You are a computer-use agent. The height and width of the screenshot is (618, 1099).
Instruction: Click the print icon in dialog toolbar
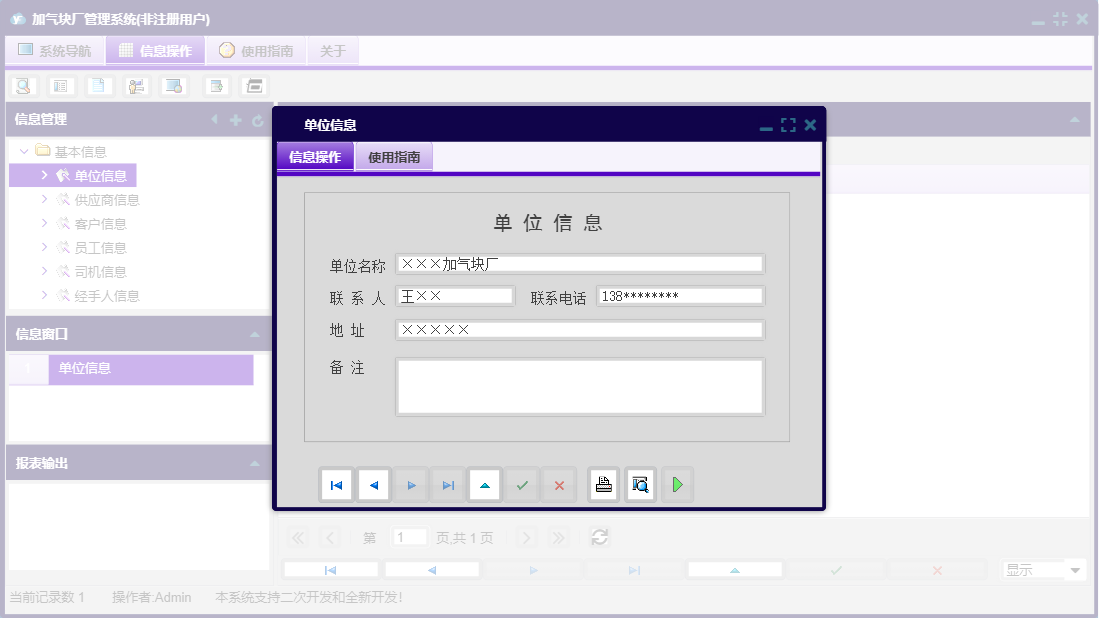603,485
